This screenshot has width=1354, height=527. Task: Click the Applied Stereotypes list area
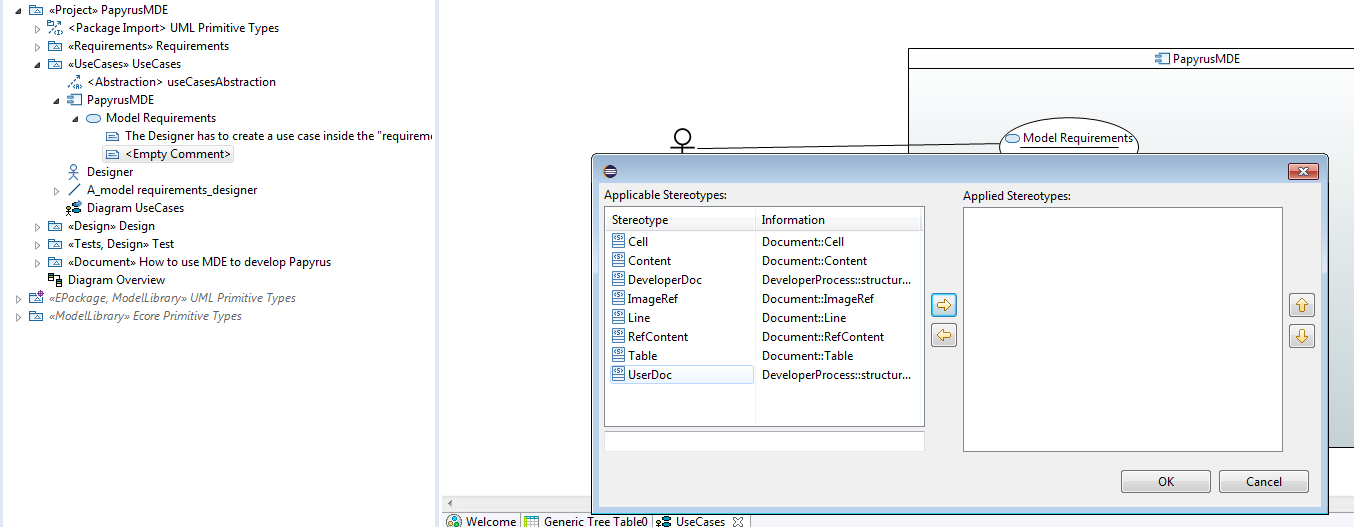click(1122, 329)
